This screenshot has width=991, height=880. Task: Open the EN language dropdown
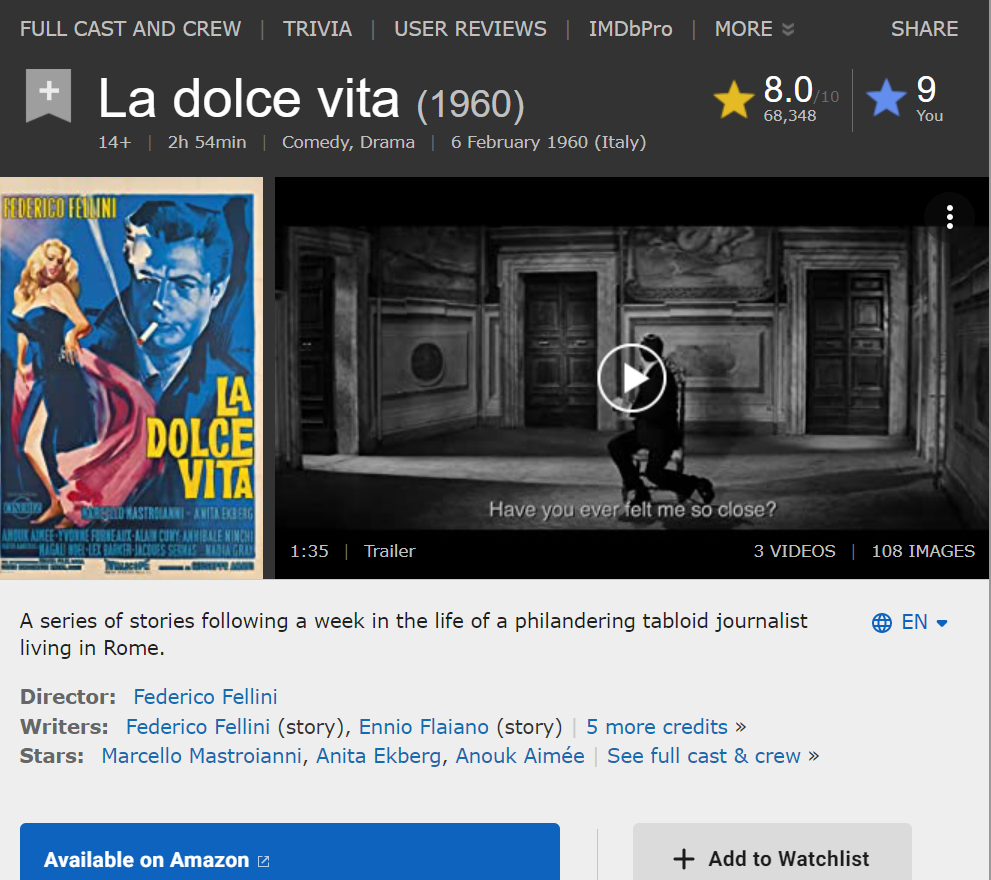pyautogui.click(x=925, y=622)
